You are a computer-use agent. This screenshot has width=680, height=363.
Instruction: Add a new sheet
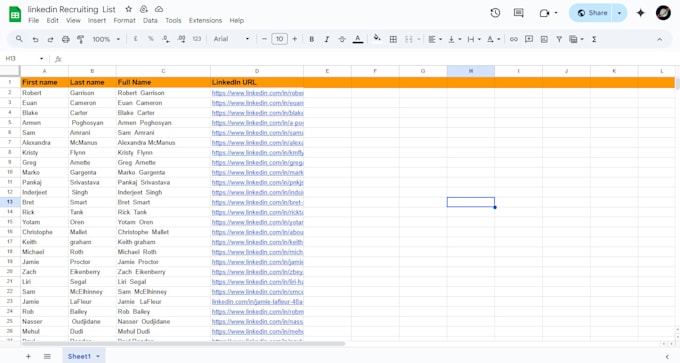coord(28,356)
